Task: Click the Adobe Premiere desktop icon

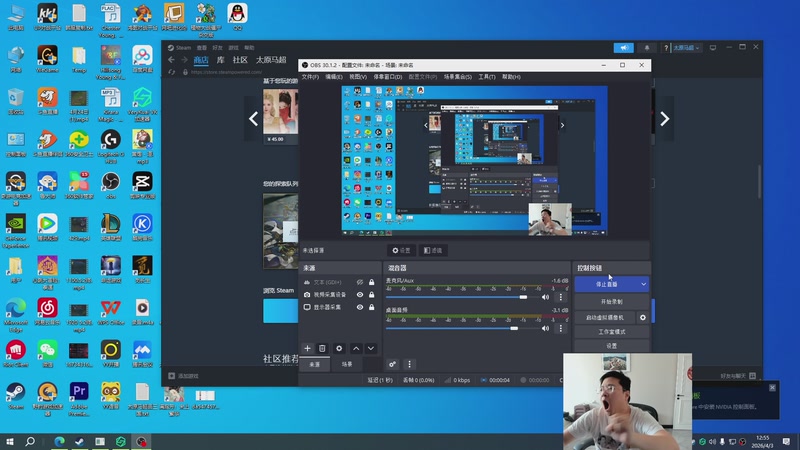Action: (x=79, y=398)
